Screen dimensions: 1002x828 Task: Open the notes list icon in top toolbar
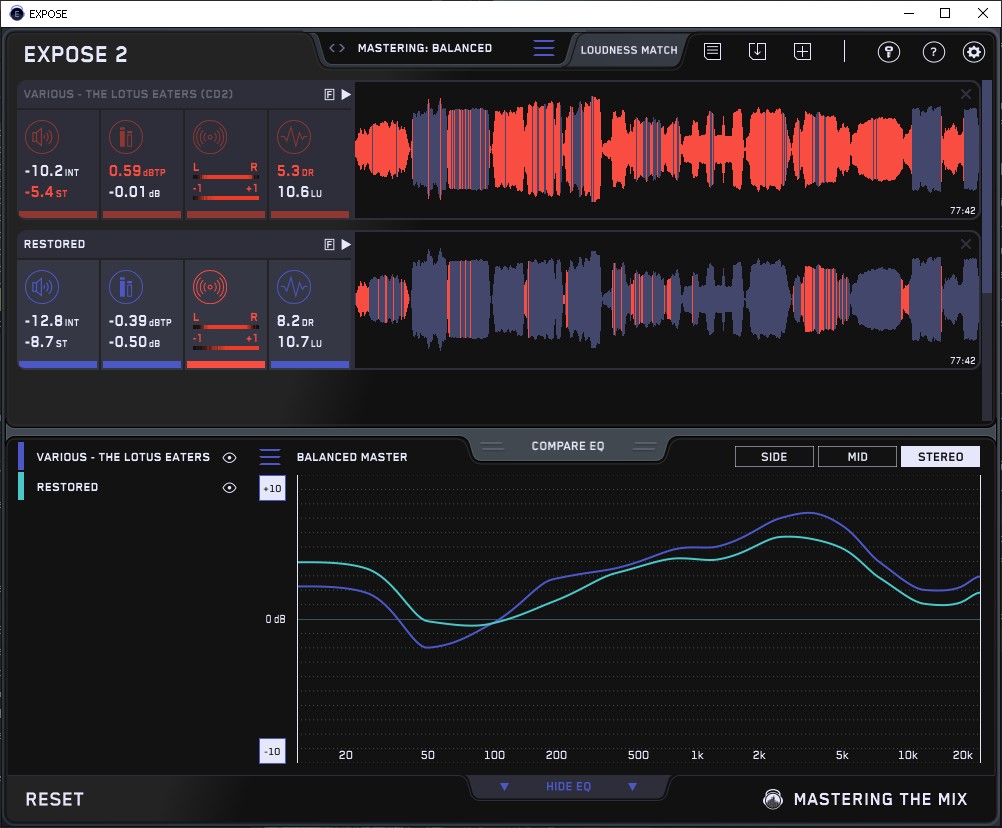pos(713,51)
